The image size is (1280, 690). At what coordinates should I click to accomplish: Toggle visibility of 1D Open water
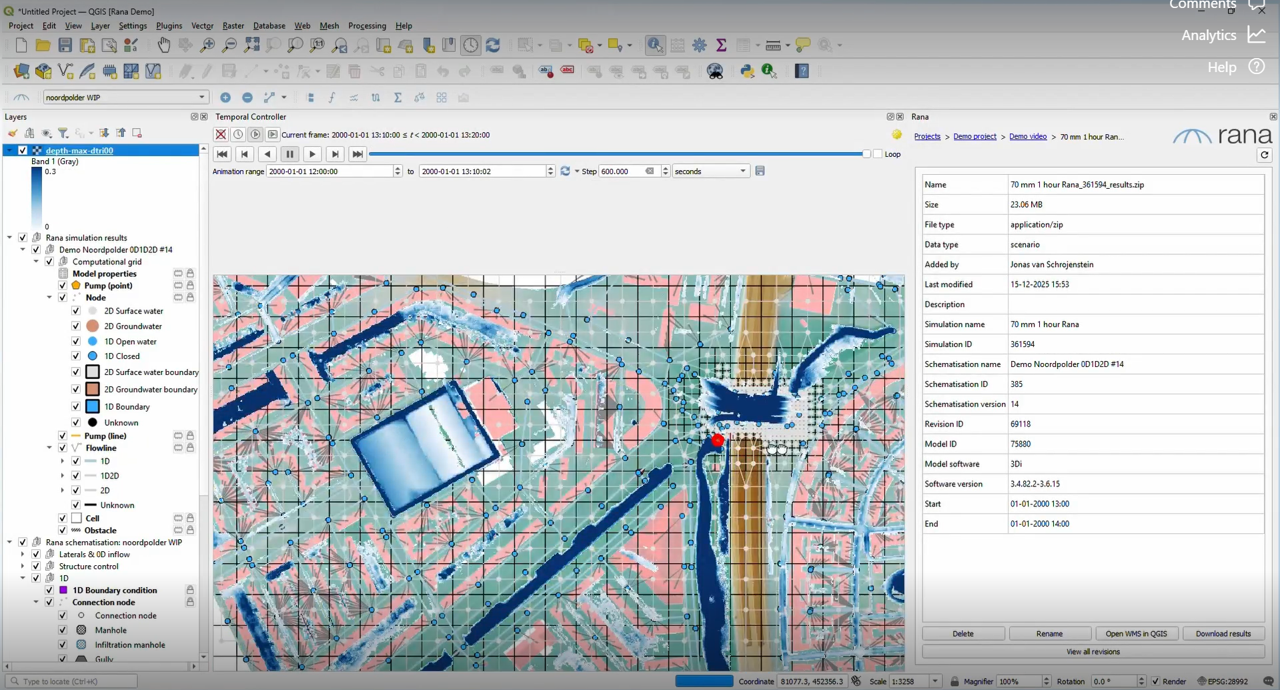[76, 341]
